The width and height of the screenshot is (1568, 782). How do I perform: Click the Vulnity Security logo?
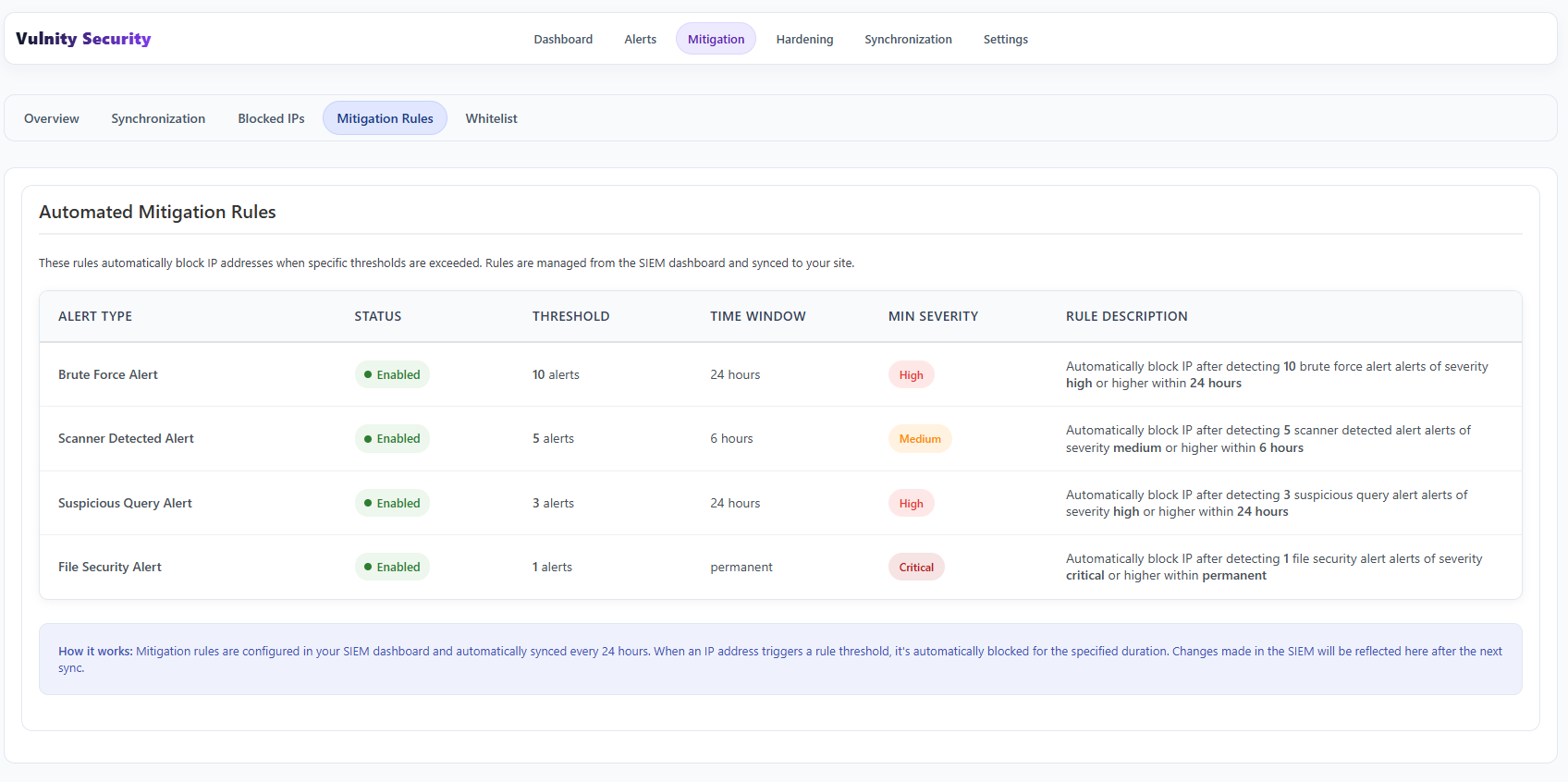pyautogui.click(x=83, y=39)
